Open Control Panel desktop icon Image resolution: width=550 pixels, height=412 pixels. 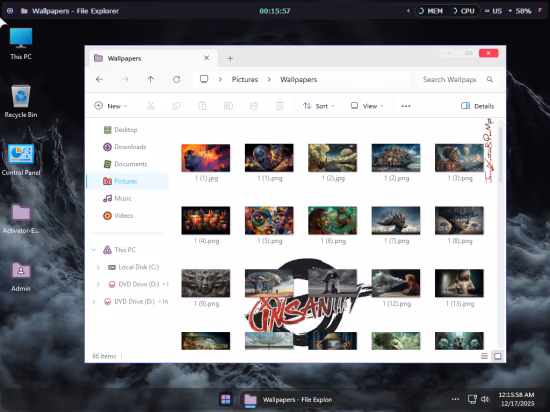[x=21, y=160]
